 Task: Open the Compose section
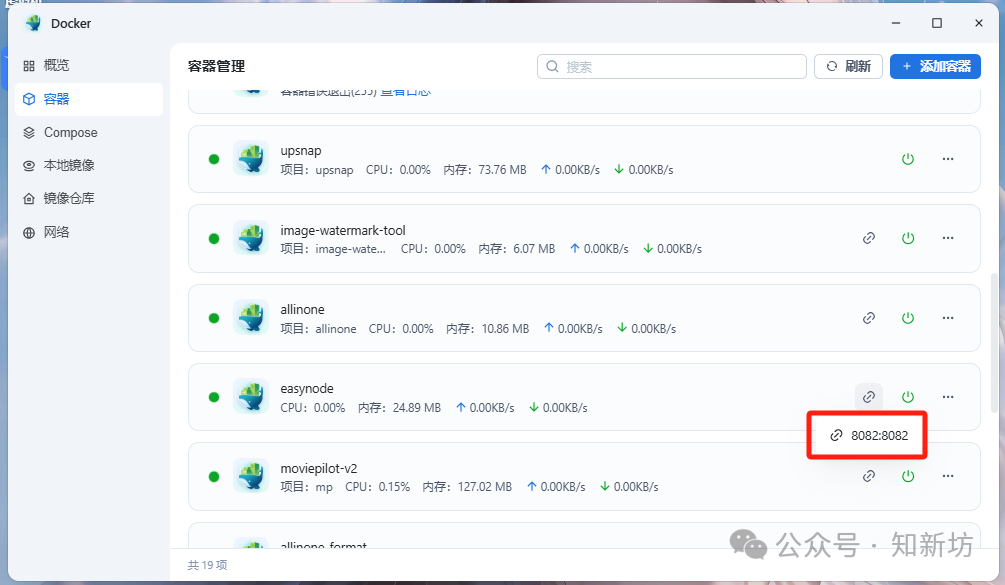coord(88,133)
